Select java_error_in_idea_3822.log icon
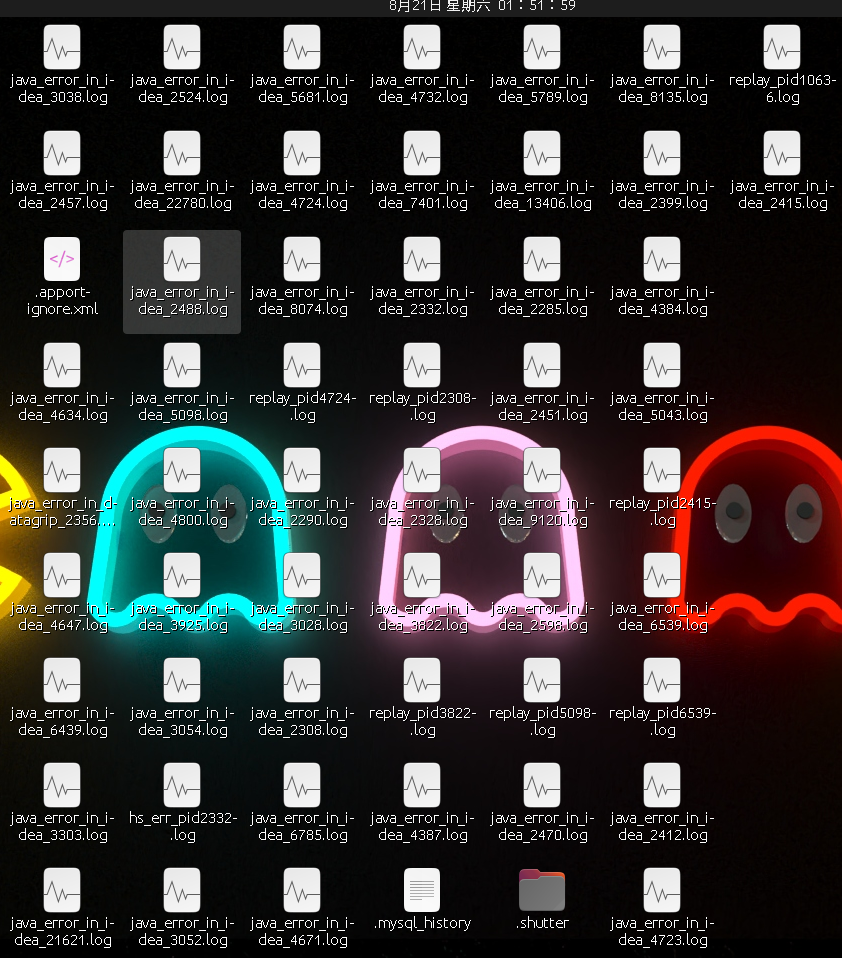842x958 pixels. coord(422,575)
